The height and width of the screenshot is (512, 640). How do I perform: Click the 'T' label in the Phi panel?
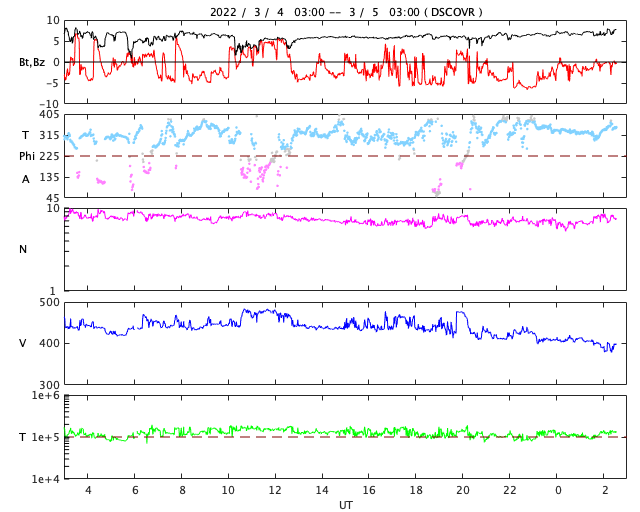(26, 135)
